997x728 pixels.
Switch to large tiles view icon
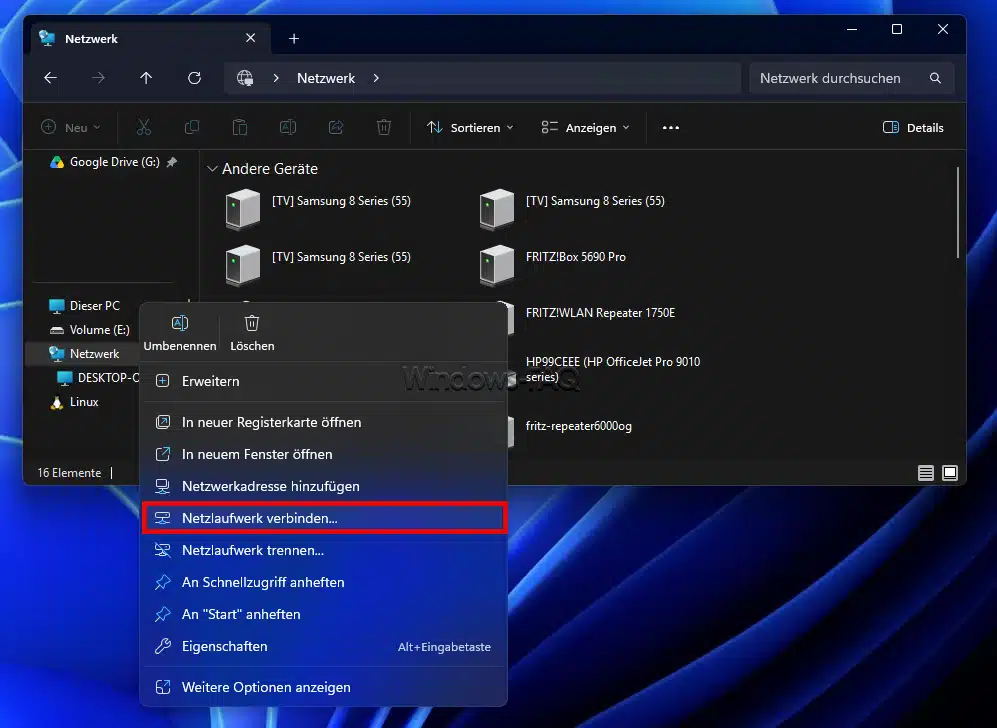pyautogui.click(x=950, y=473)
